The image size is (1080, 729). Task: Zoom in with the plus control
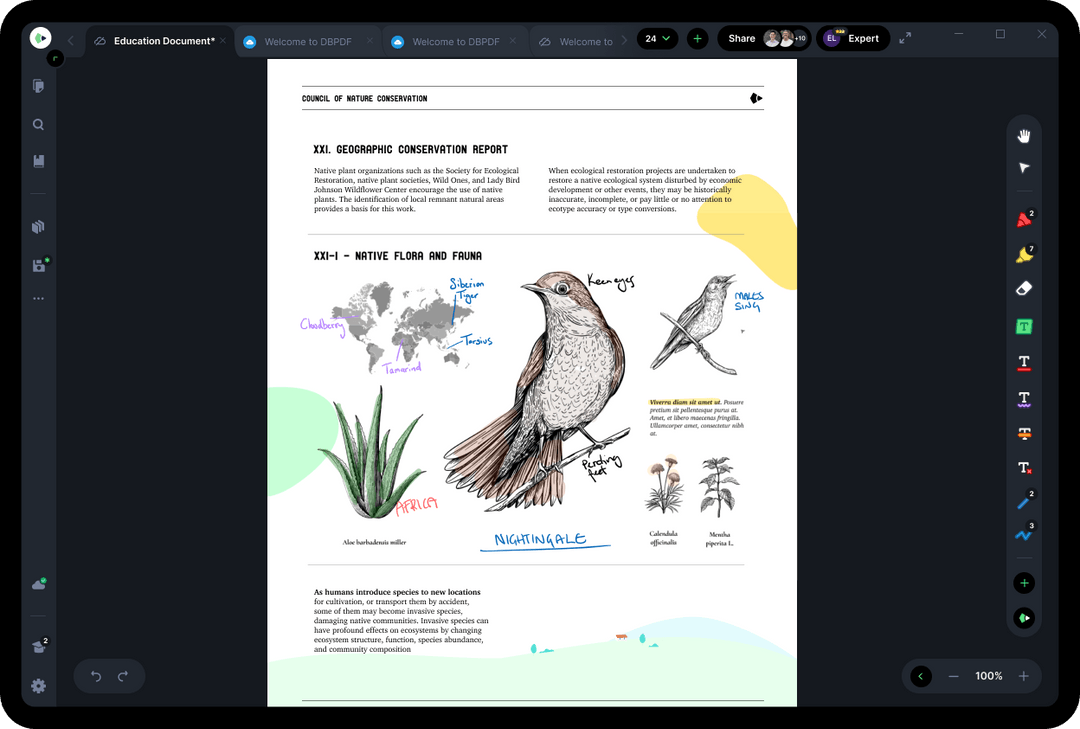pos(1023,676)
